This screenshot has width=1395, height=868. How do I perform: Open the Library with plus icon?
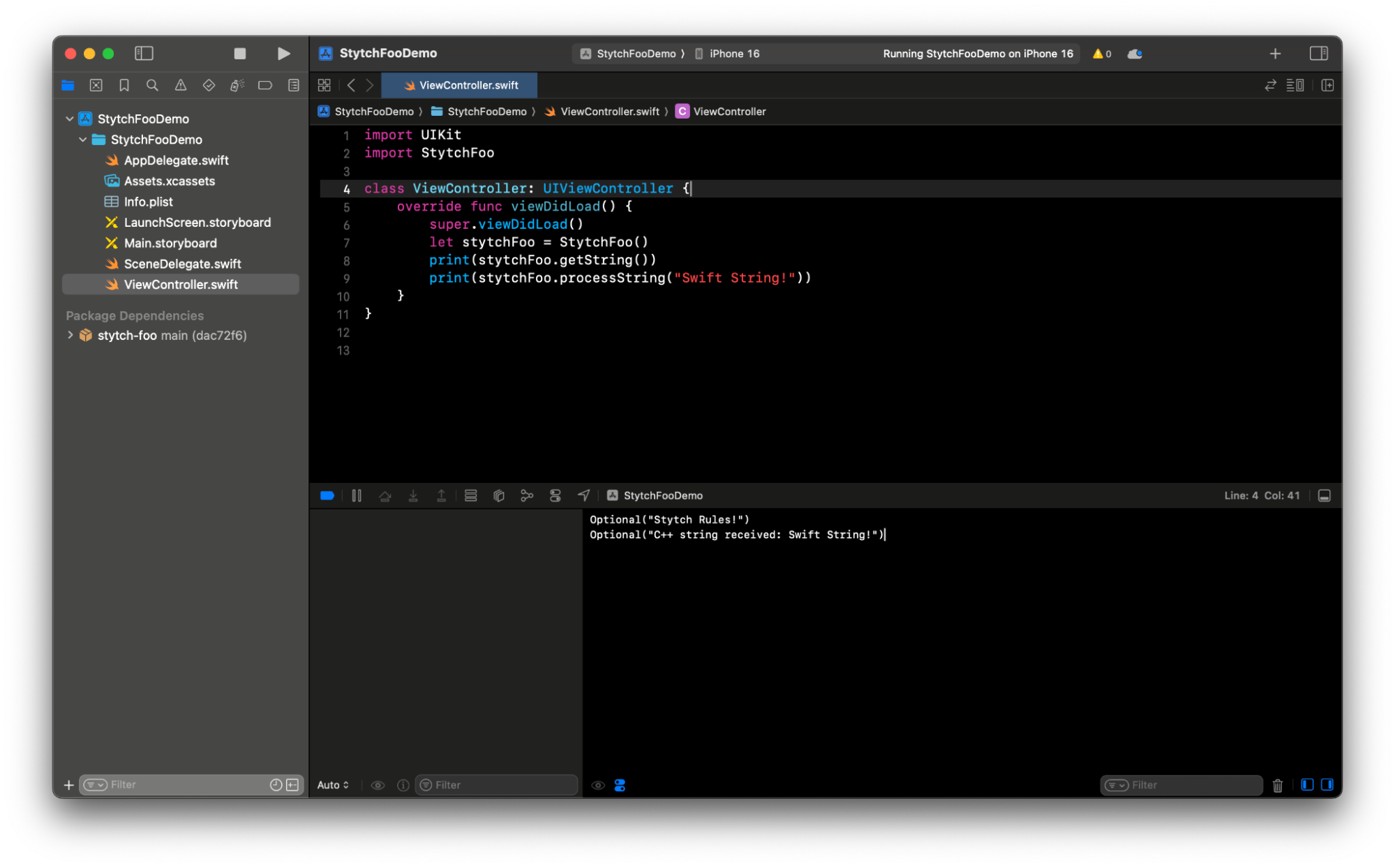[1275, 54]
